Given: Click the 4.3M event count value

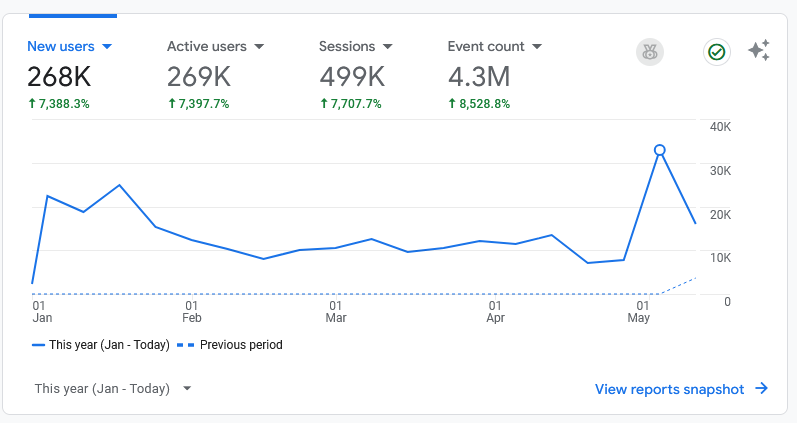Looking at the screenshot, I should (x=479, y=77).
